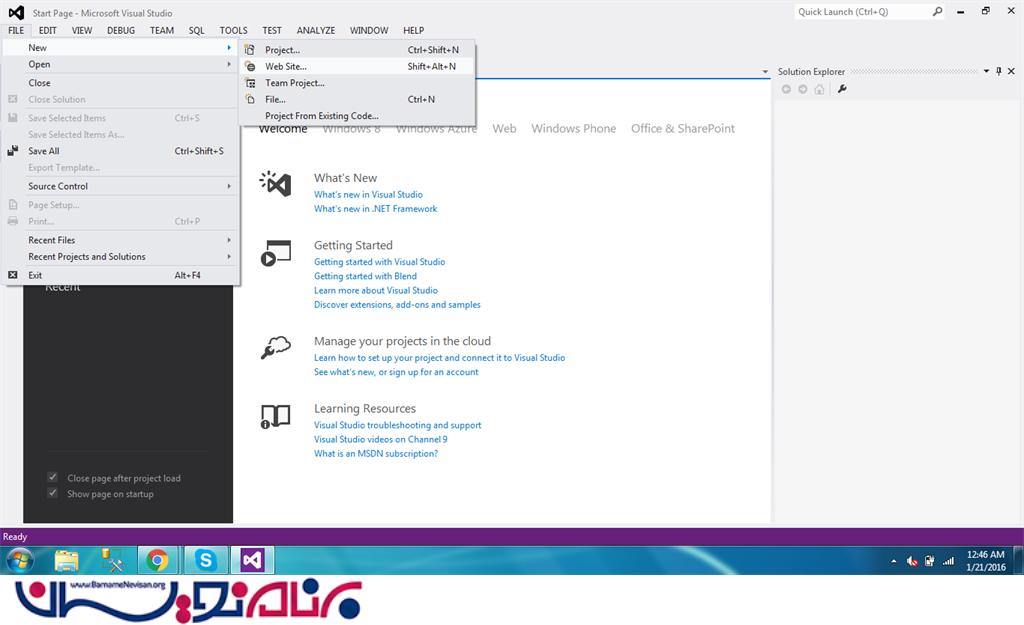Open the DEBUG menu in menu bar

click(x=120, y=31)
